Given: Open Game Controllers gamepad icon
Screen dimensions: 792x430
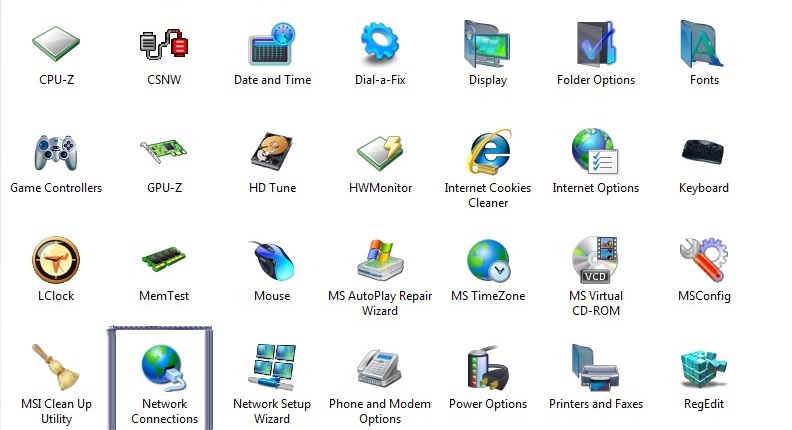Looking at the screenshot, I should click(55, 153).
